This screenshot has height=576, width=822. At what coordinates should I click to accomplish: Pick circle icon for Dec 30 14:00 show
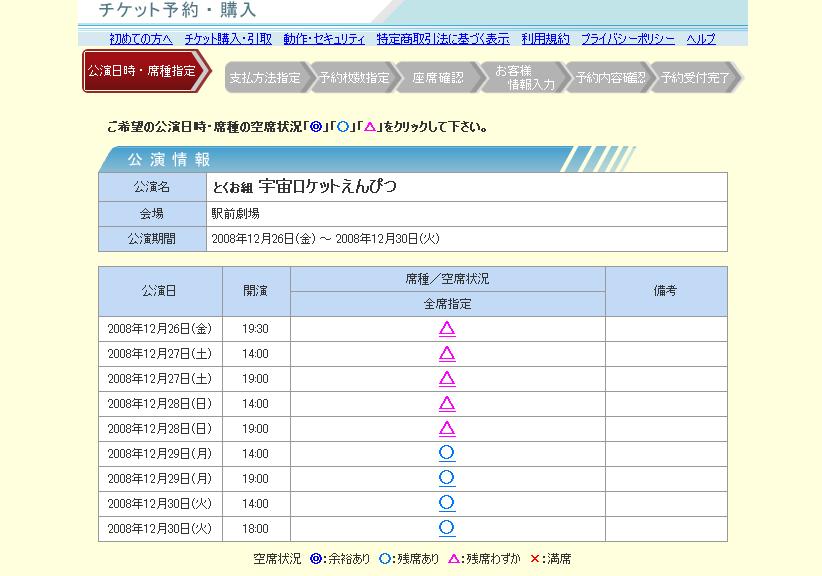tap(447, 503)
